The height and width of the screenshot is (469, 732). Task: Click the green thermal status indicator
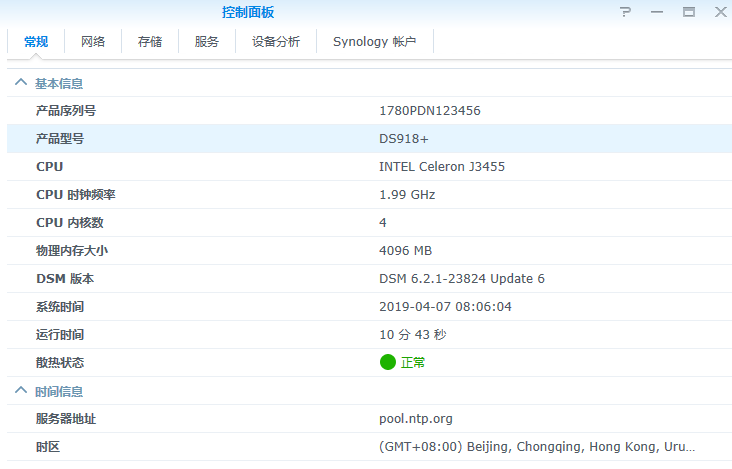(x=388, y=362)
